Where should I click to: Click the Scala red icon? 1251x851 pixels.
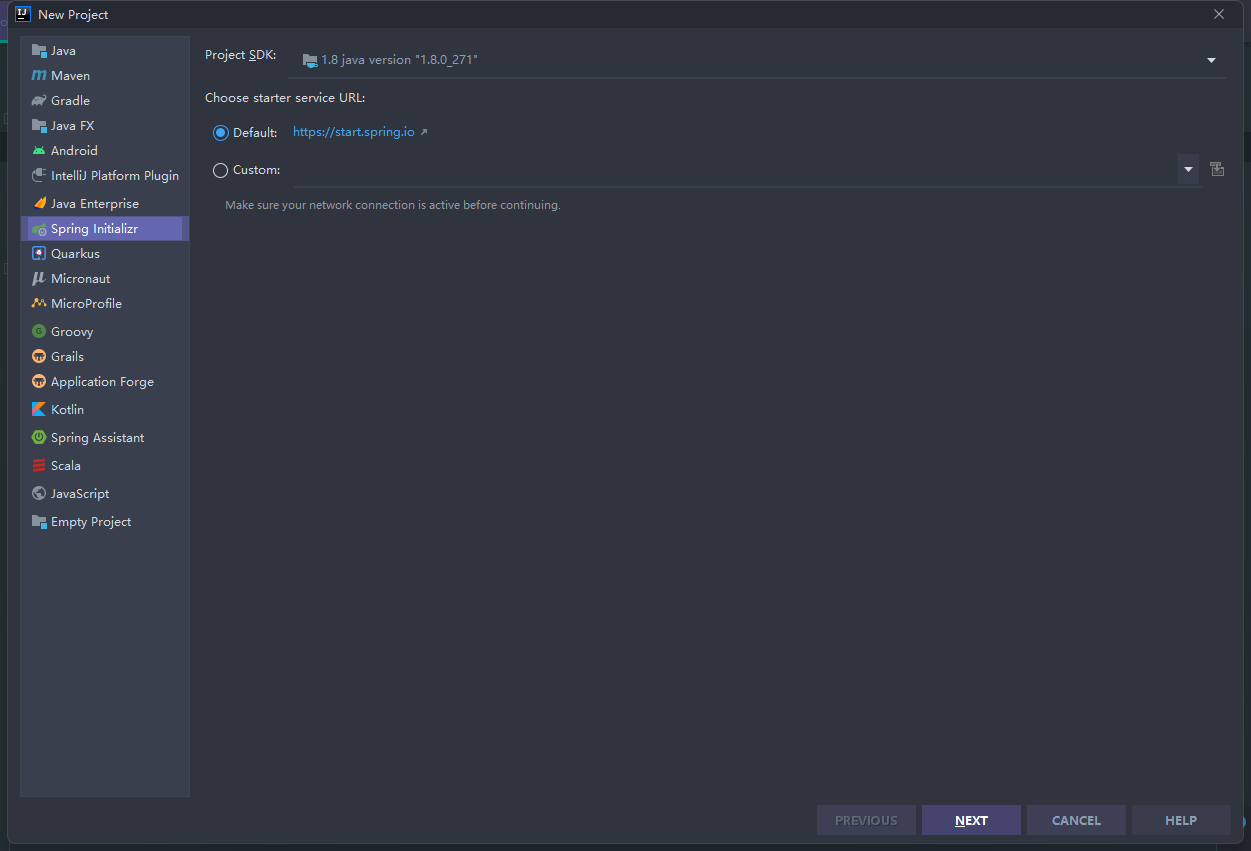(39, 466)
